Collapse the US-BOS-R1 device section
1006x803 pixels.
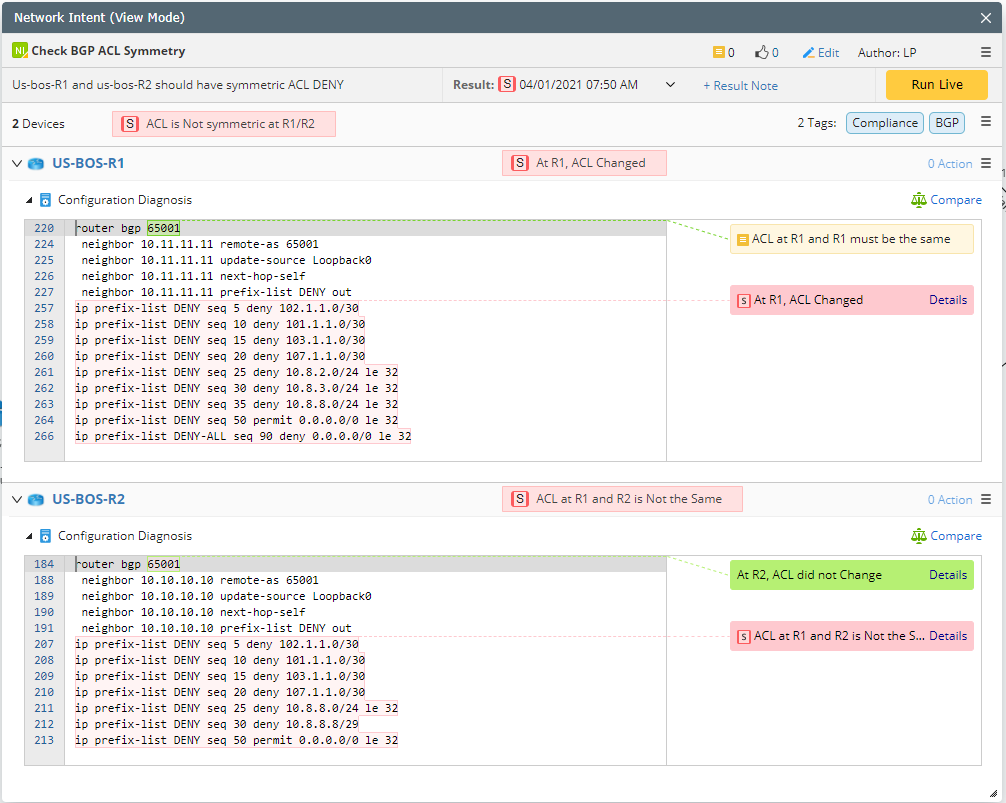pyautogui.click(x=17, y=163)
